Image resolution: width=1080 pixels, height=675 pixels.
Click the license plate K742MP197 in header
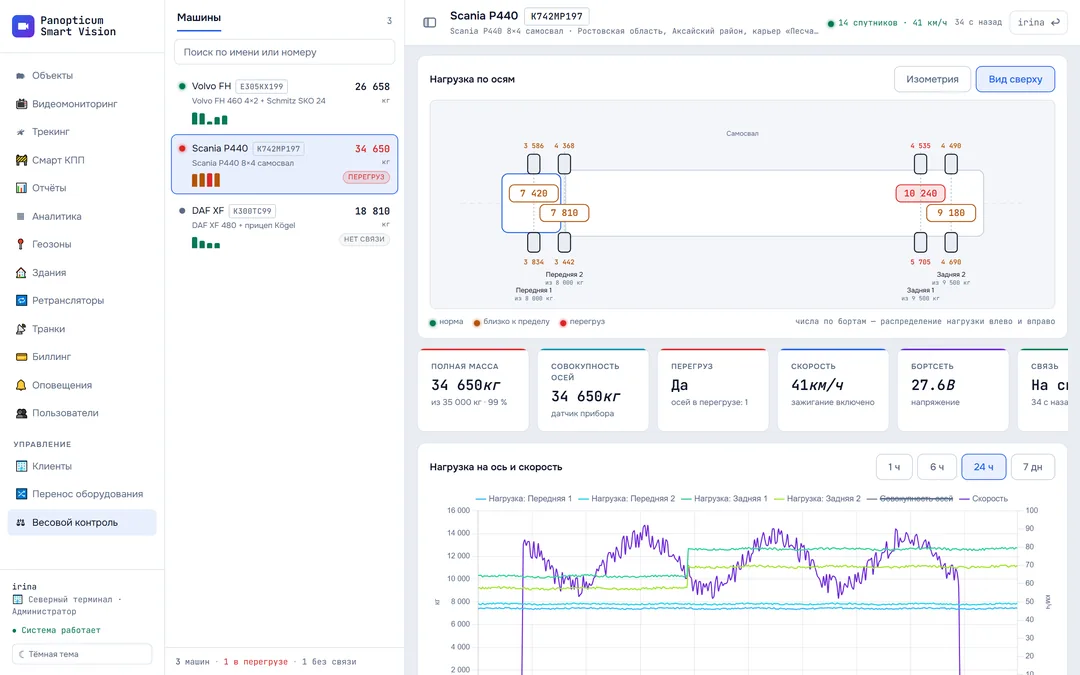point(557,17)
